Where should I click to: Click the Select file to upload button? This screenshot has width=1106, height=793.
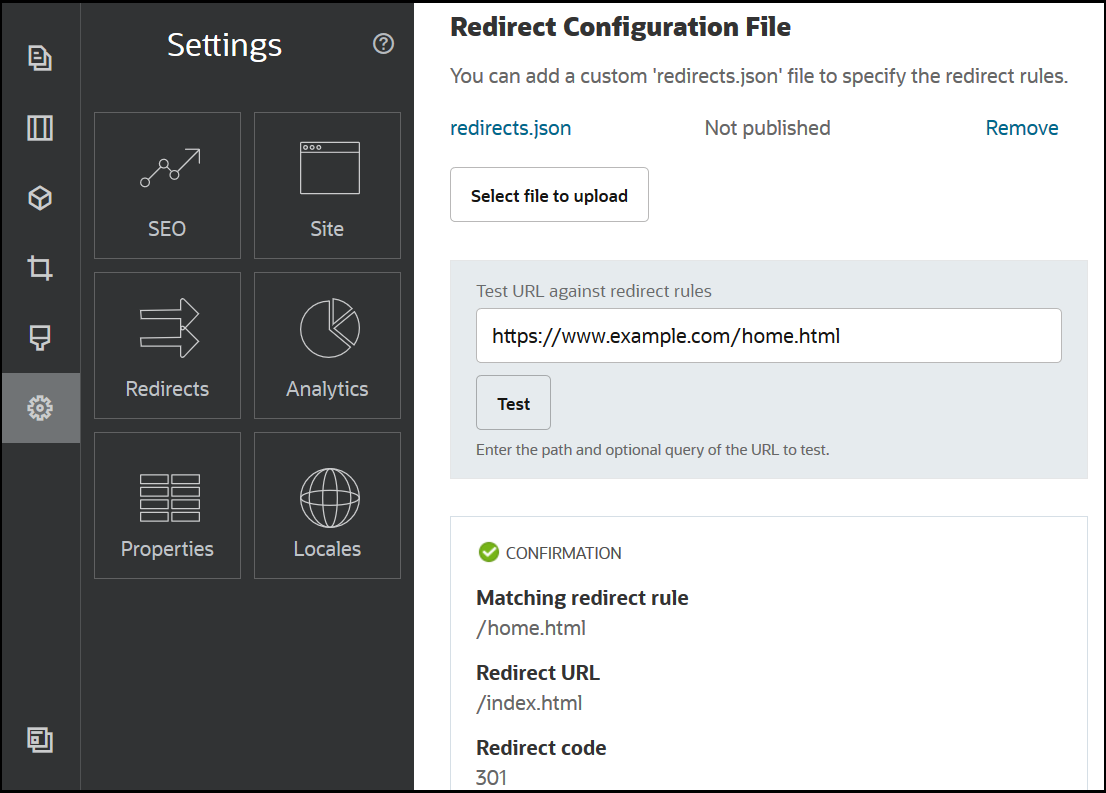(549, 195)
